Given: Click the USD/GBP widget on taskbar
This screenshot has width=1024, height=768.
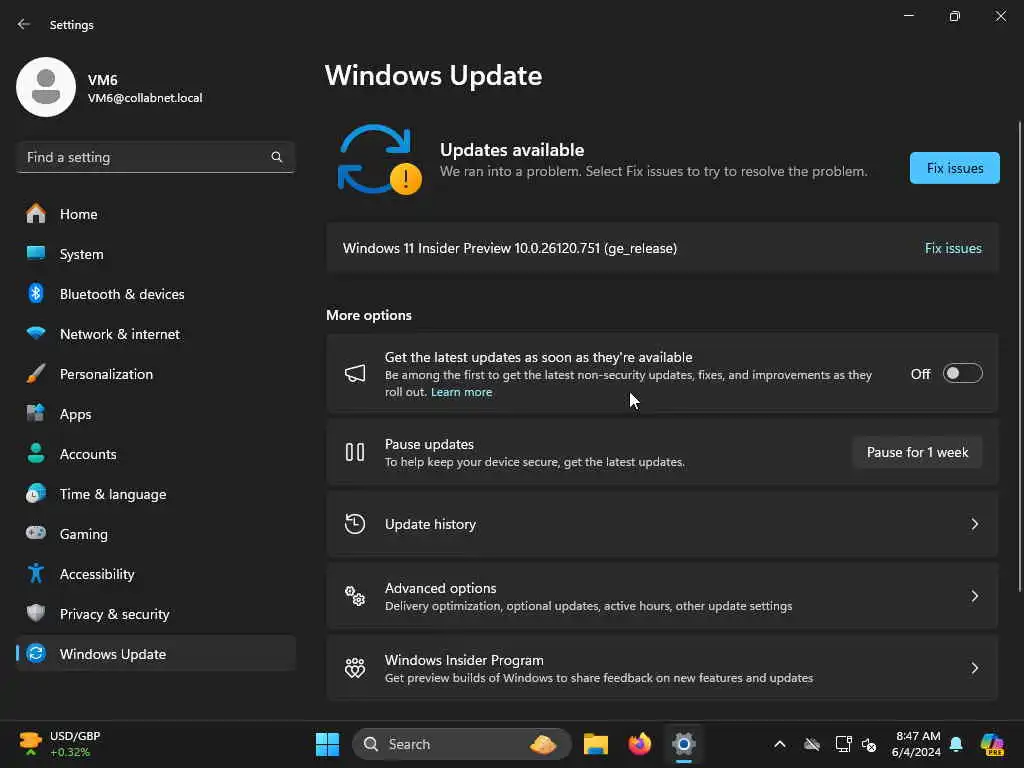Looking at the screenshot, I should click(x=60, y=744).
